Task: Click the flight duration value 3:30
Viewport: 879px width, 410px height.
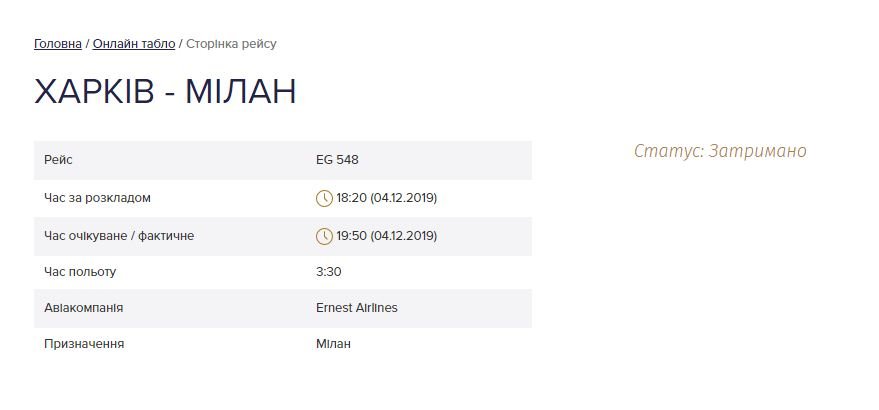Action: 329,272
